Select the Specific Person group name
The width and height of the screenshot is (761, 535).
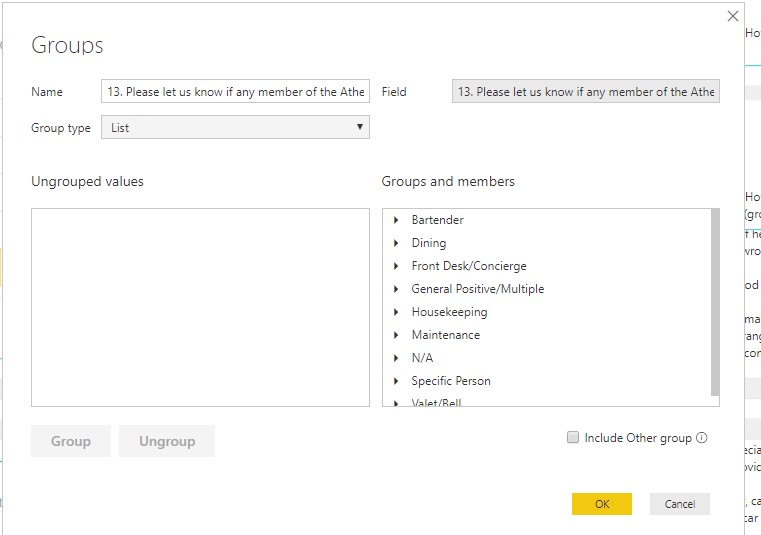(x=451, y=381)
